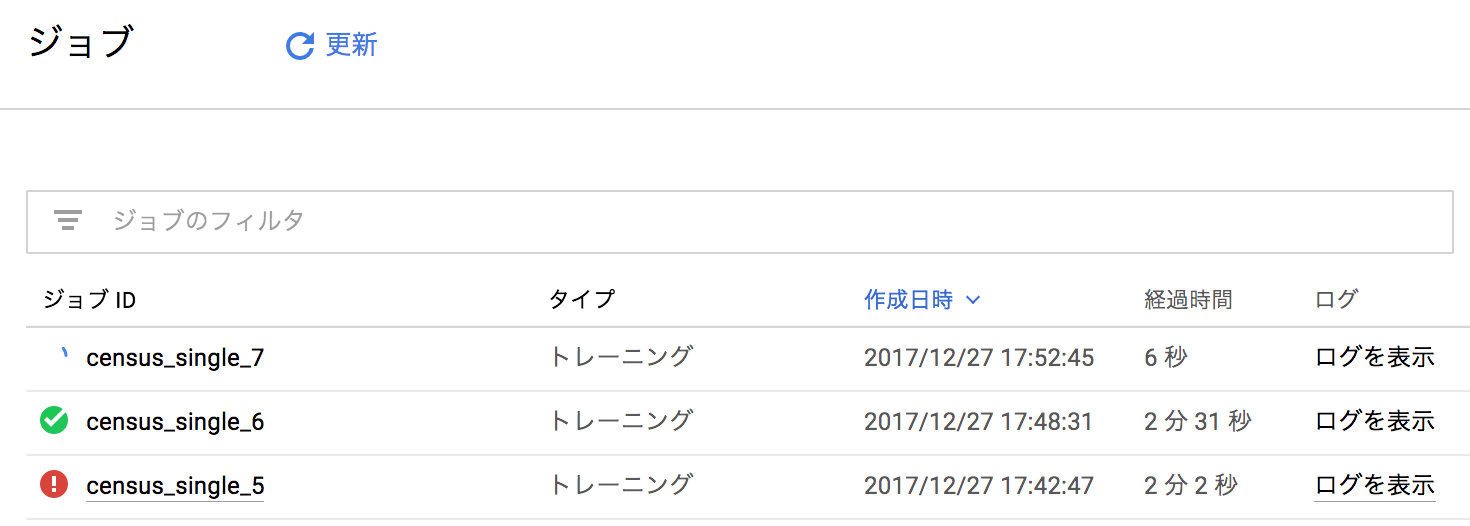The height and width of the screenshot is (526, 1470).
Task: Click the 経過時間 column header
Action: (x=1188, y=299)
